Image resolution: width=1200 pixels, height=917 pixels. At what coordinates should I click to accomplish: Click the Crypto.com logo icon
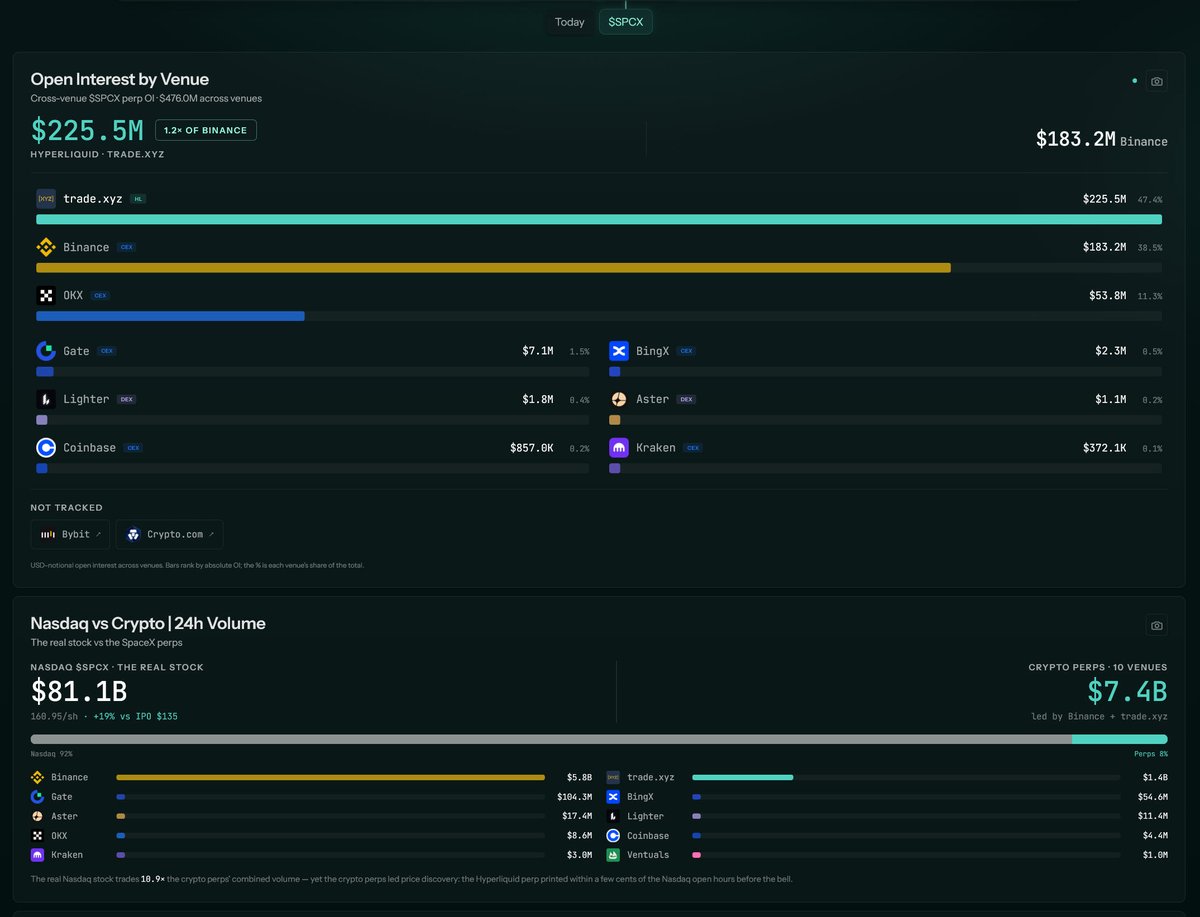pyautogui.click(x=134, y=535)
